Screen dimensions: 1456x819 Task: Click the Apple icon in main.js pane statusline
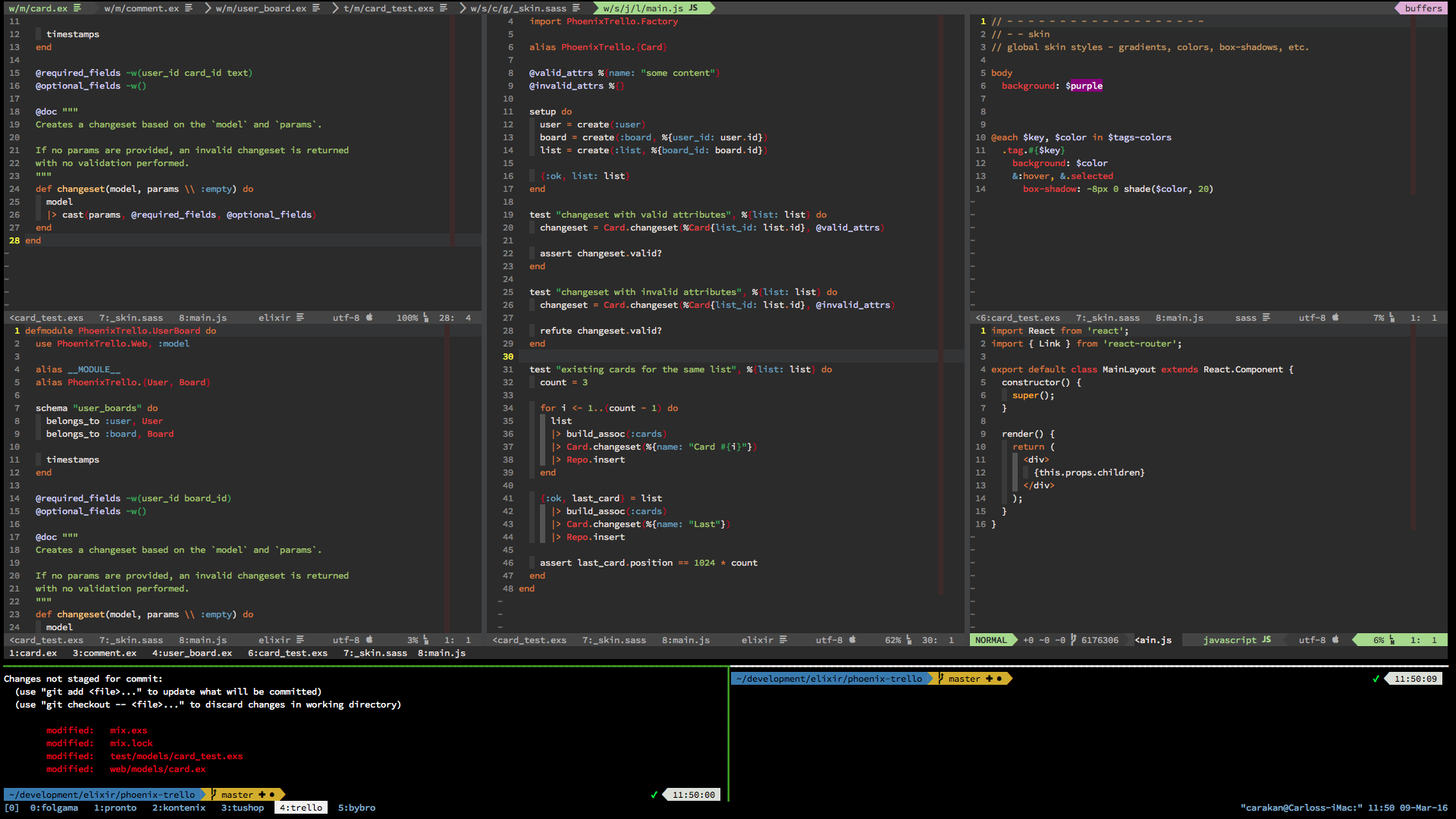1335,640
